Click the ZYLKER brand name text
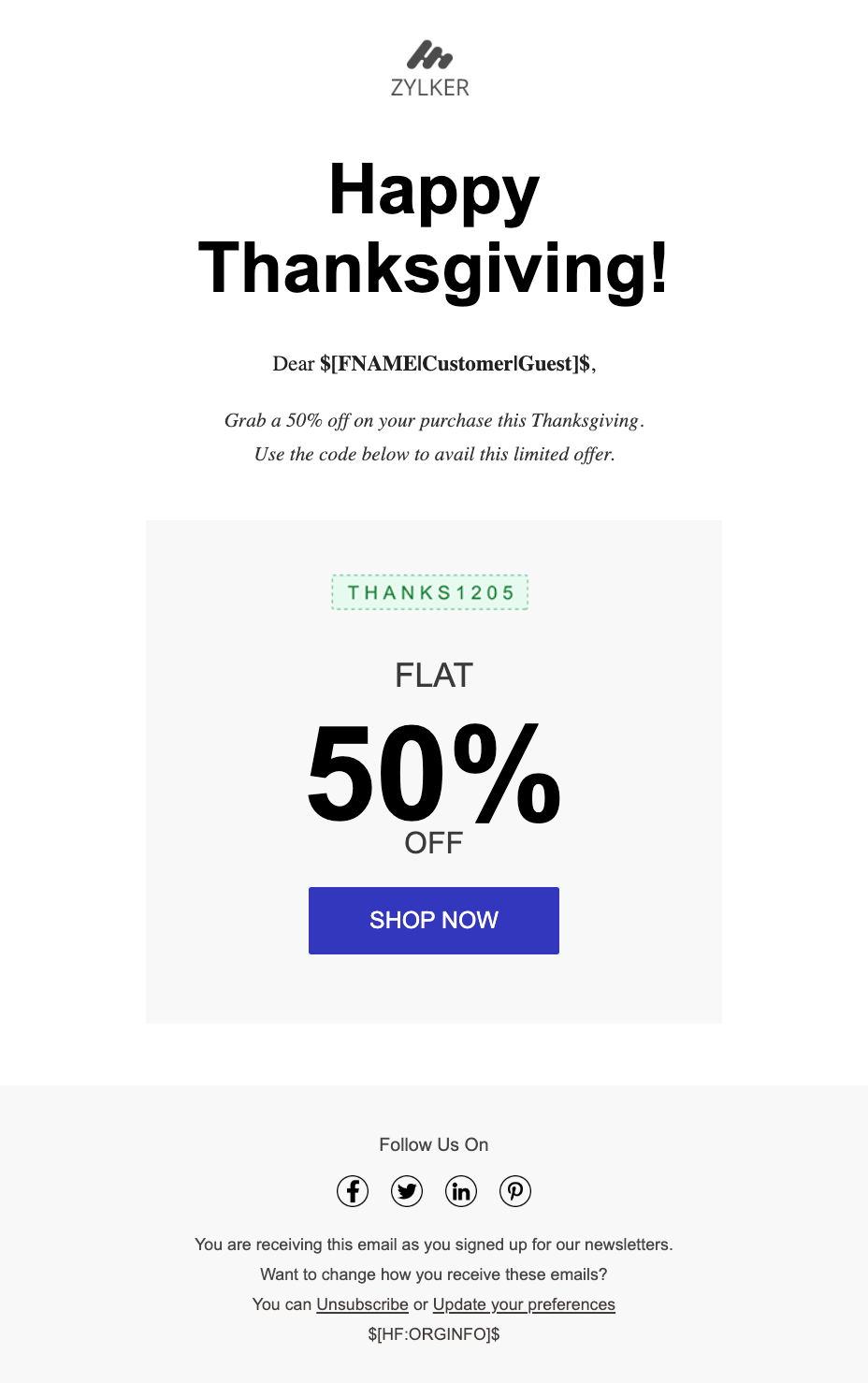This screenshot has height=1383, width=868. (430, 88)
